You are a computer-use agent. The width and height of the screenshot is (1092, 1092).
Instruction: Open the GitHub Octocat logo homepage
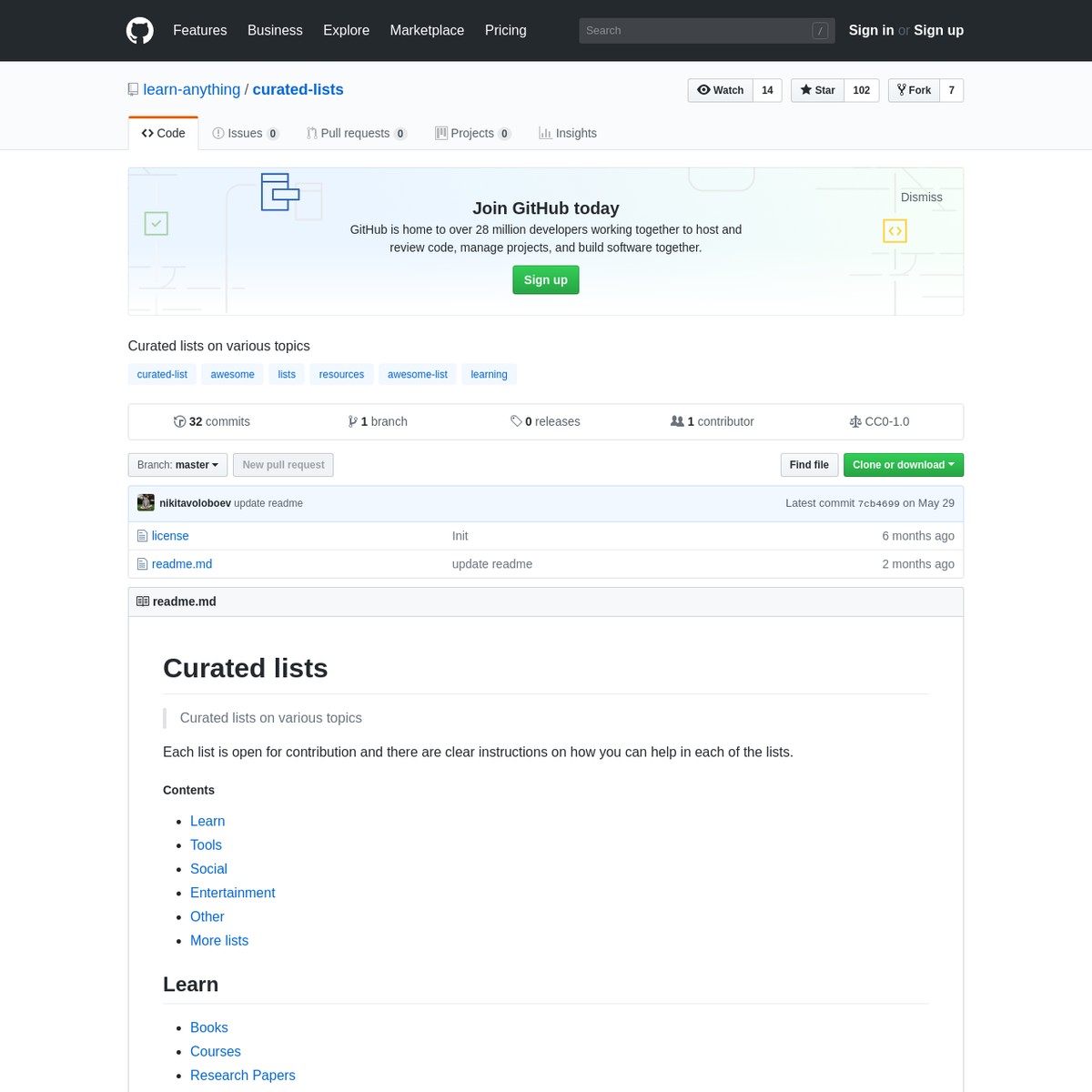pos(139,30)
